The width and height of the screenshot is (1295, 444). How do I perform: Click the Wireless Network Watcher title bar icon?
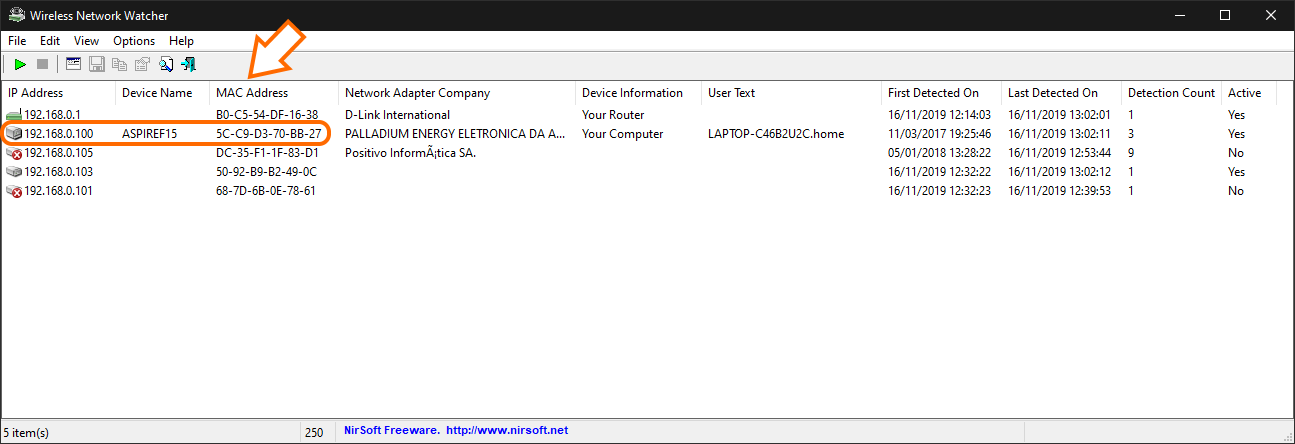coord(15,15)
